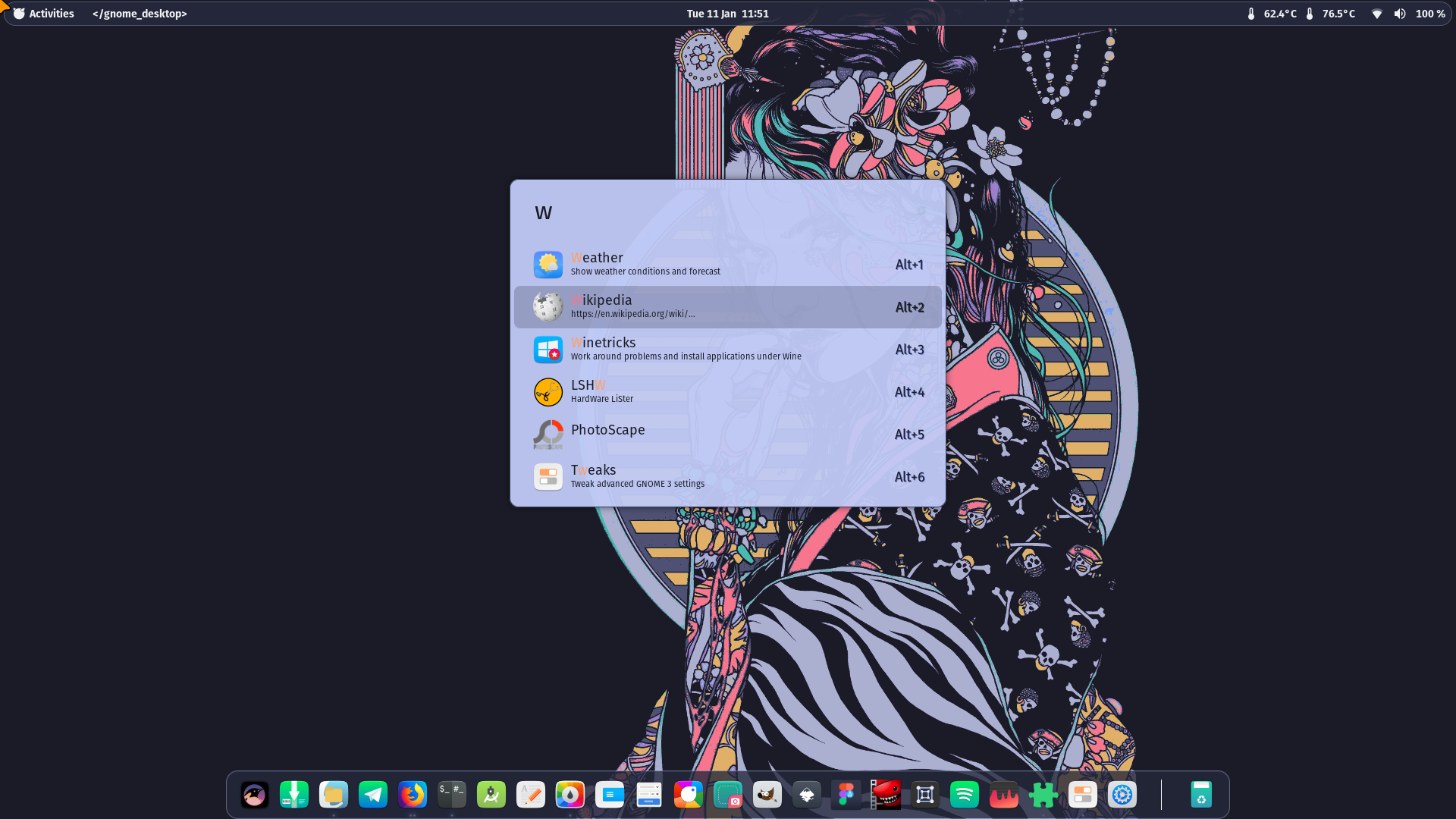Viewport: 1456px width, 819px height.
Task: Open the Terminal icon in the dock
Action: pyautogui.click(x=452, y=795)
